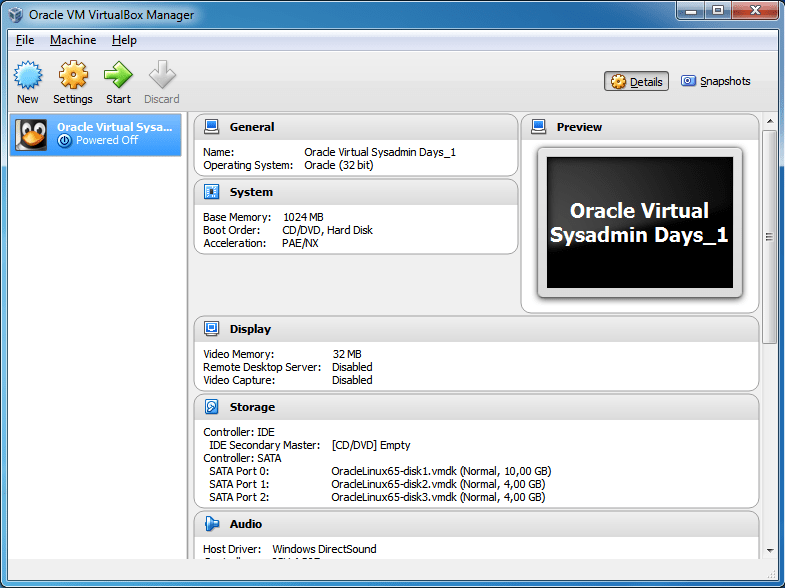This screenshot has width=785, height=588.
Task: Click the Storage section disk icon
Action: (x=212, y=407)
